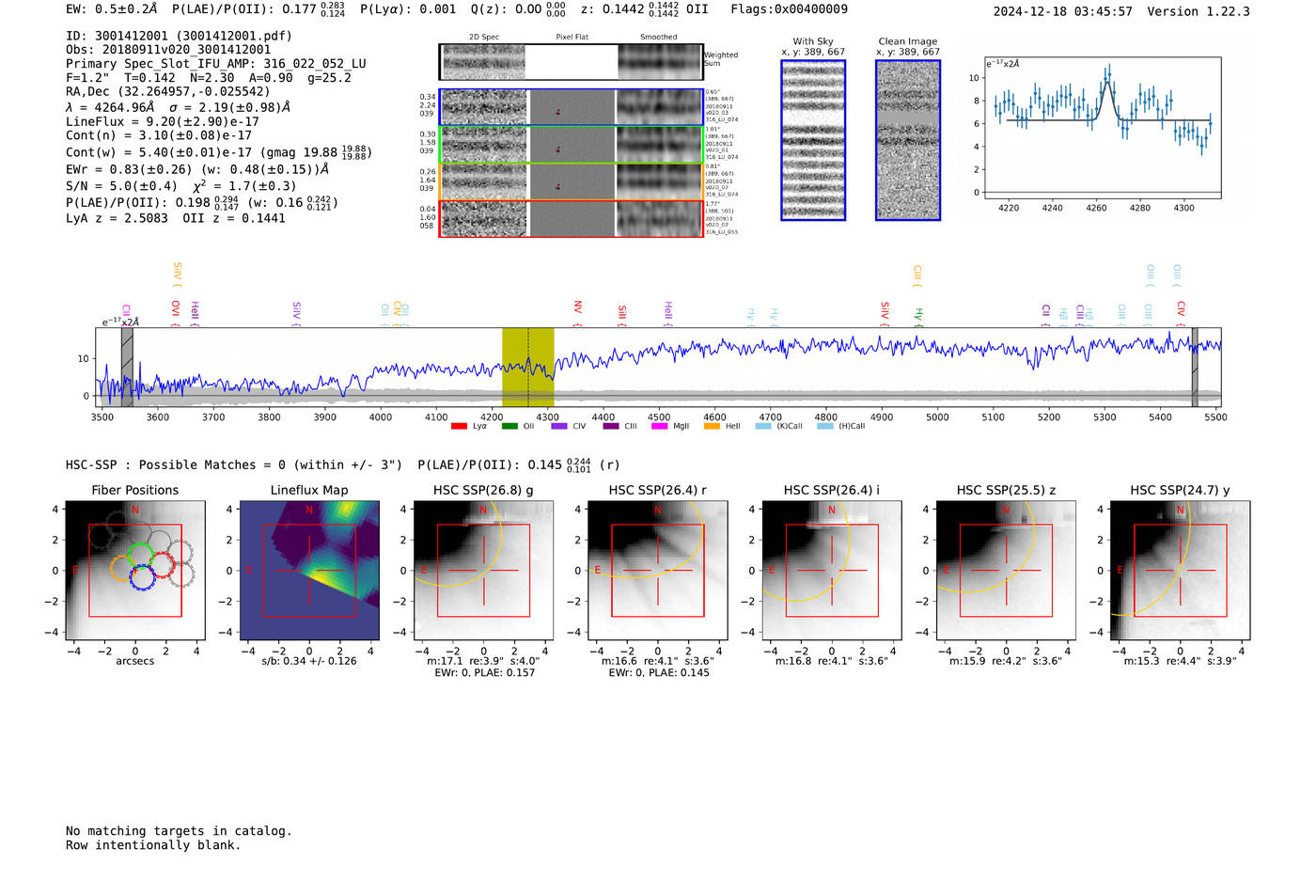Click the HSC-SSP Possible Matches heading
Image resolution: width=1316 pixels, height=896 pixels.
pos(234,464)
